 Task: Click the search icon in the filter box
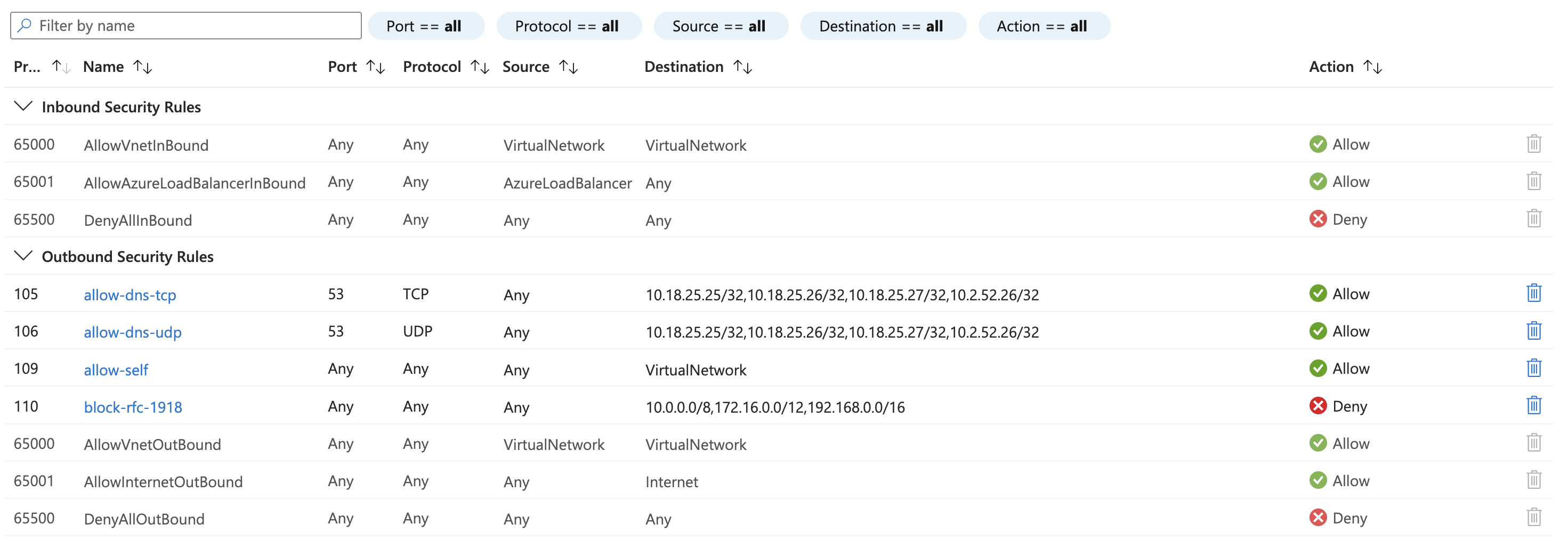25,25
